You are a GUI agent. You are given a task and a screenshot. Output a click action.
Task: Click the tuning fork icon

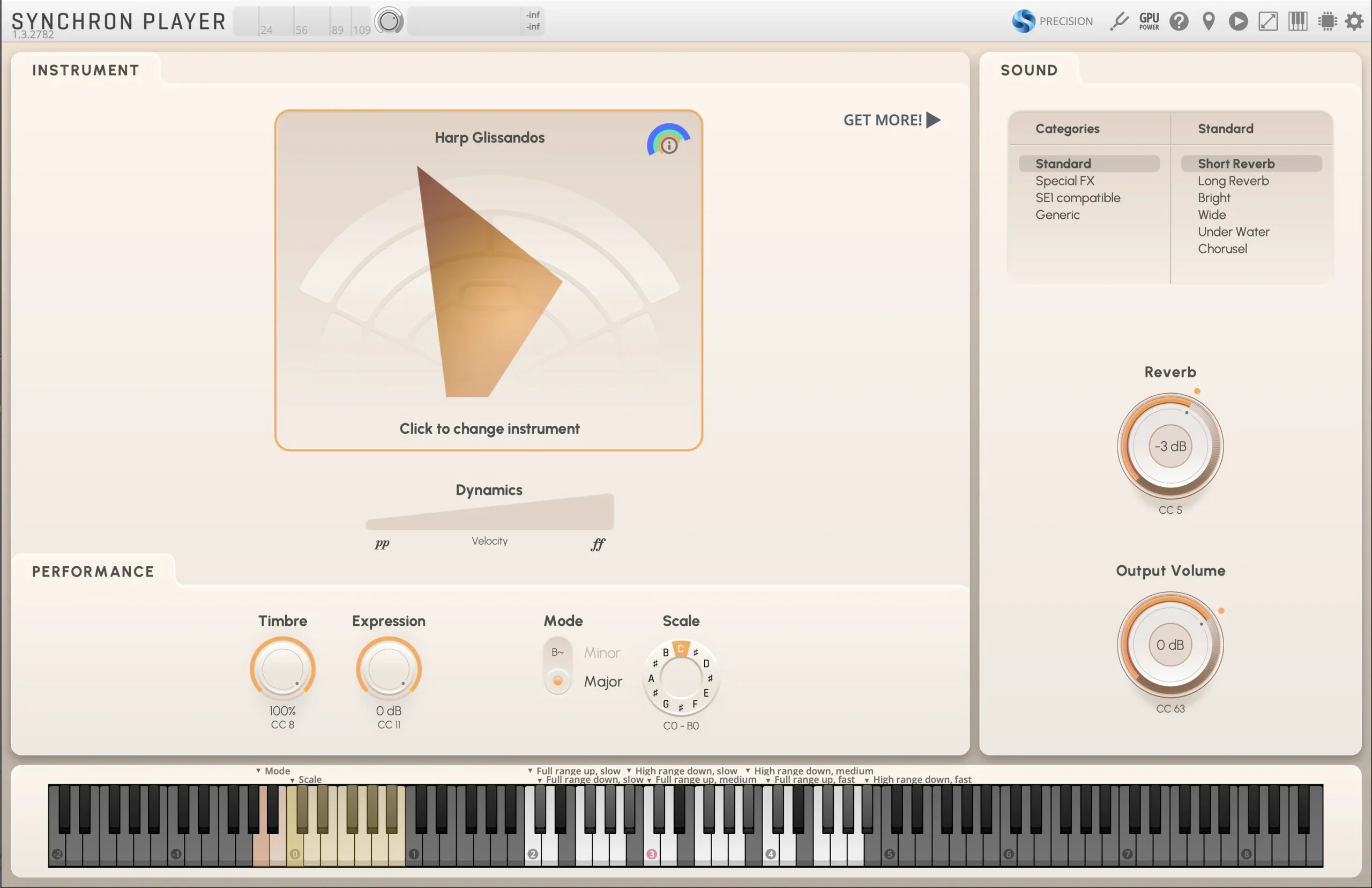click(x=1119, y=21)
